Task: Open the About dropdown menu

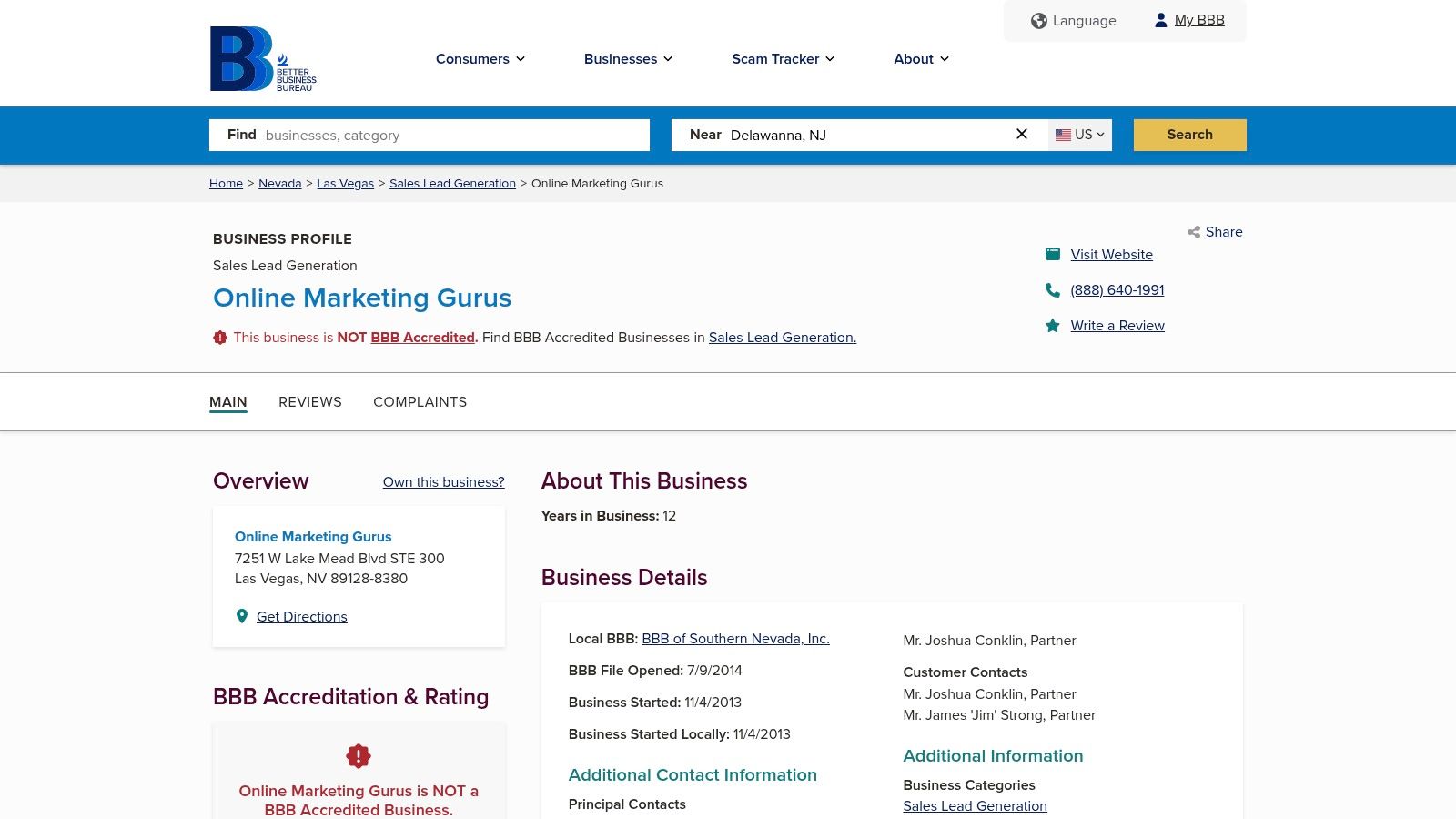Action: tap(922, 59)
